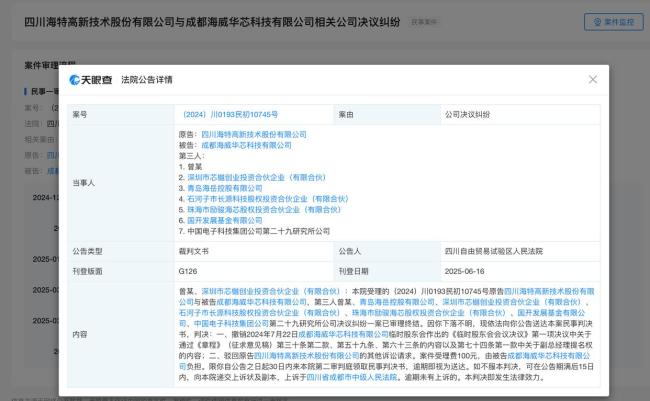Image resolution: width=650 pixels, height=401 pixels.
Task: Click the 案号 row label
Action: [x=80, y=114]
